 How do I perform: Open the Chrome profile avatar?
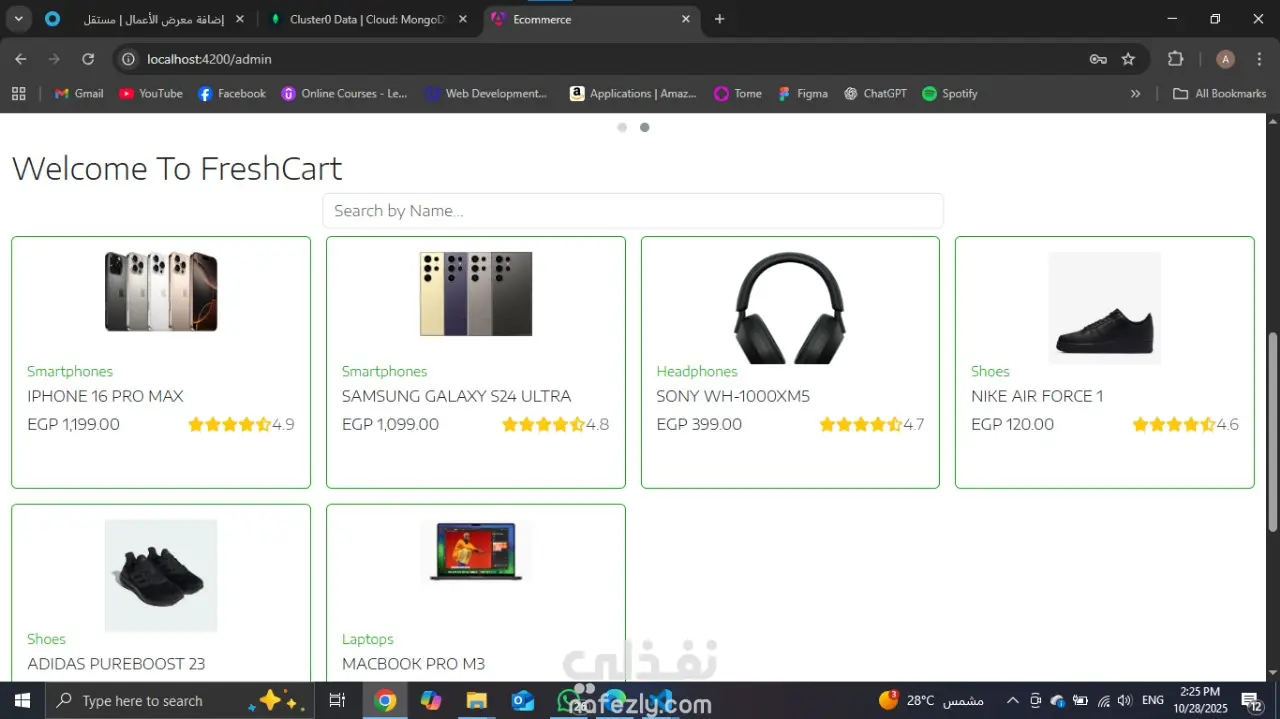pos(1225,59)
